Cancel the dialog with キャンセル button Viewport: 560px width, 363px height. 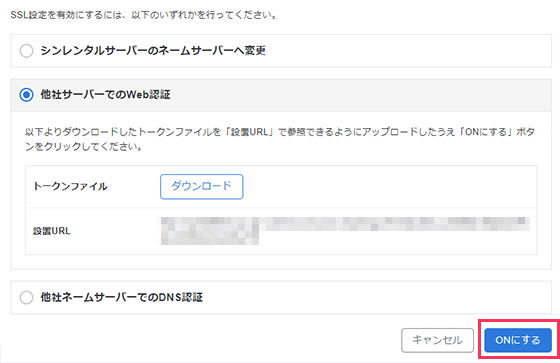(438, 340)
